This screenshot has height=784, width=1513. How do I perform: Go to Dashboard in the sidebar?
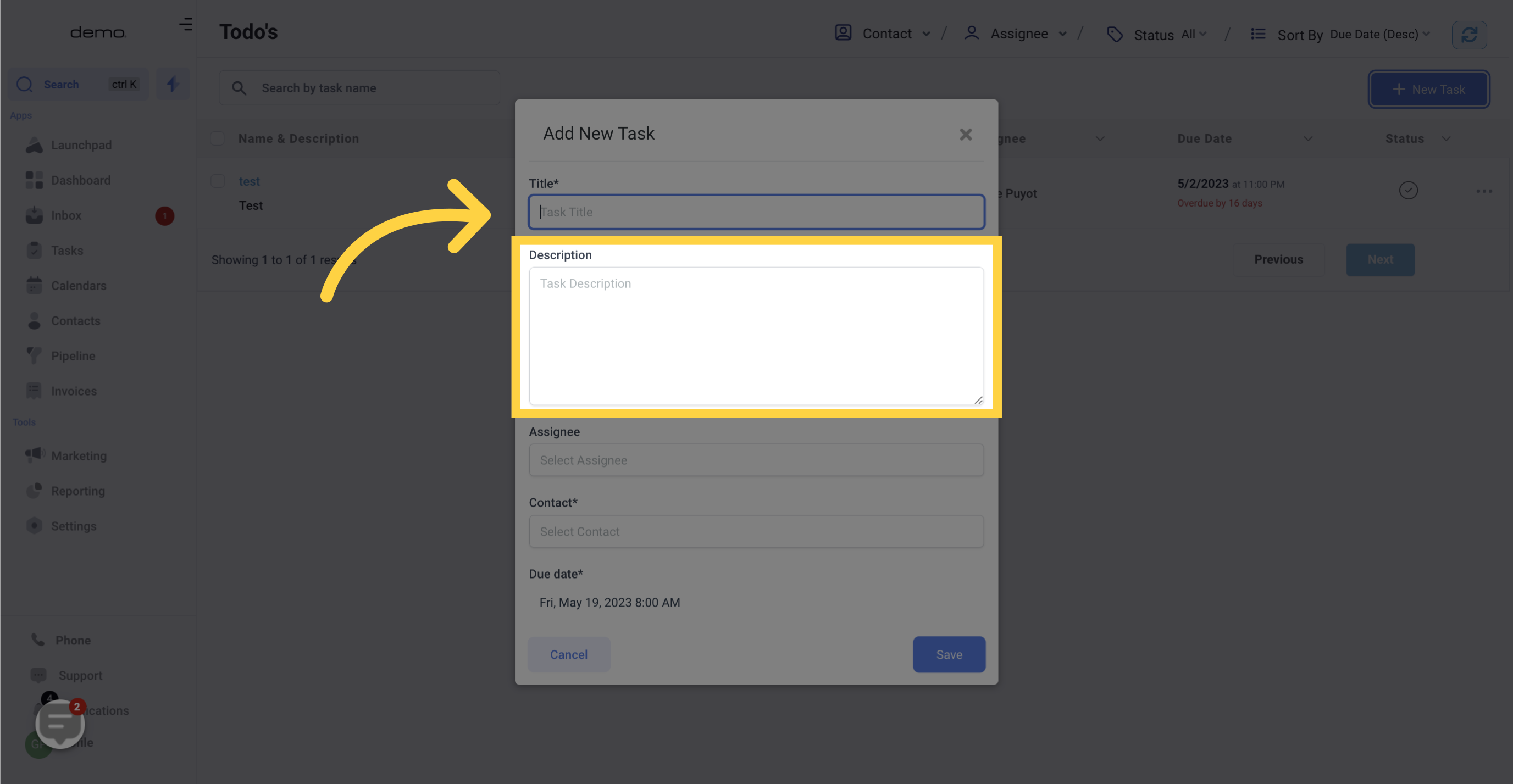click(x=80, y=180)
